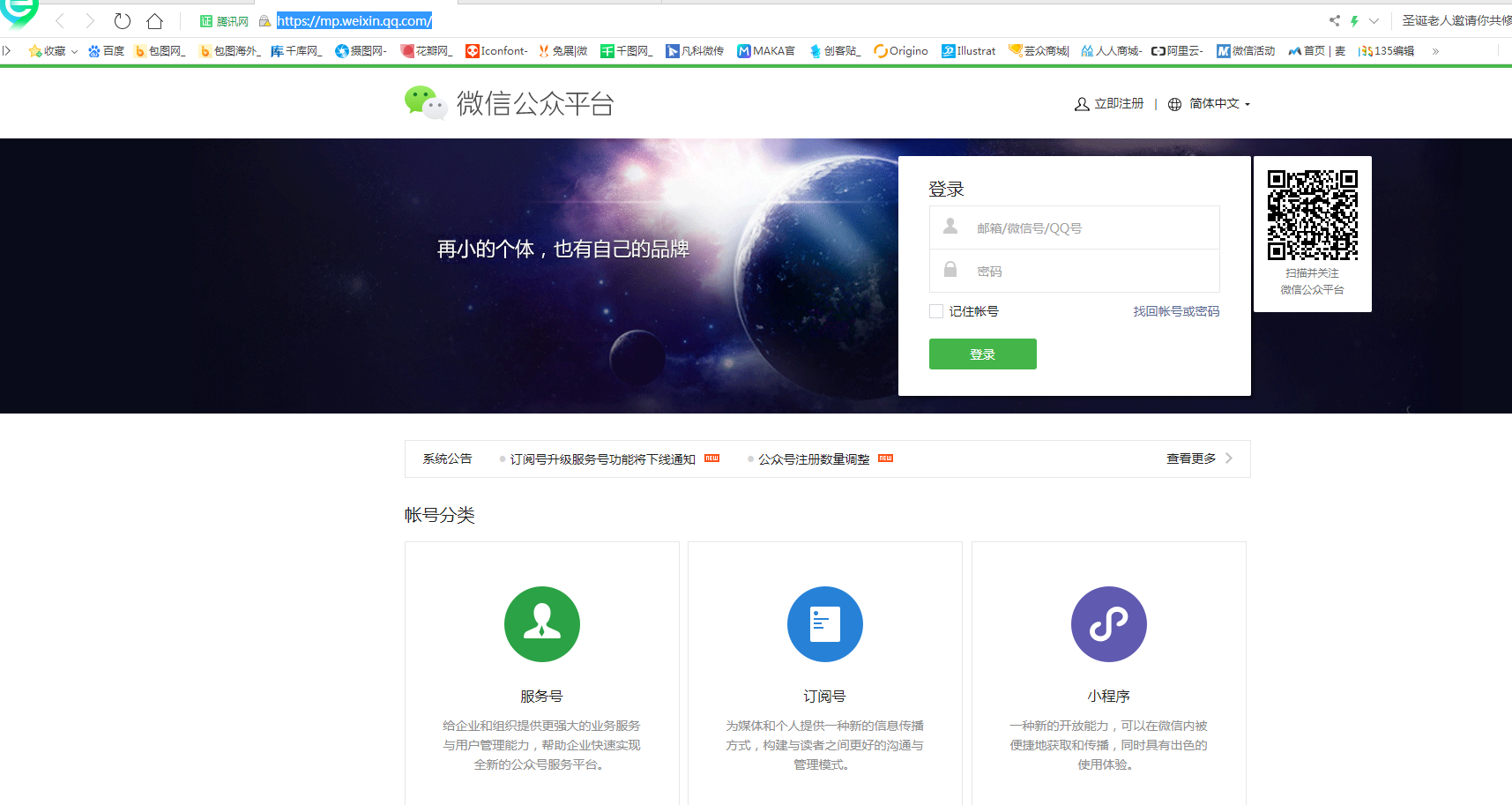
Task: Open the 花瓣网 bookmark
Action: pos(427,51)
